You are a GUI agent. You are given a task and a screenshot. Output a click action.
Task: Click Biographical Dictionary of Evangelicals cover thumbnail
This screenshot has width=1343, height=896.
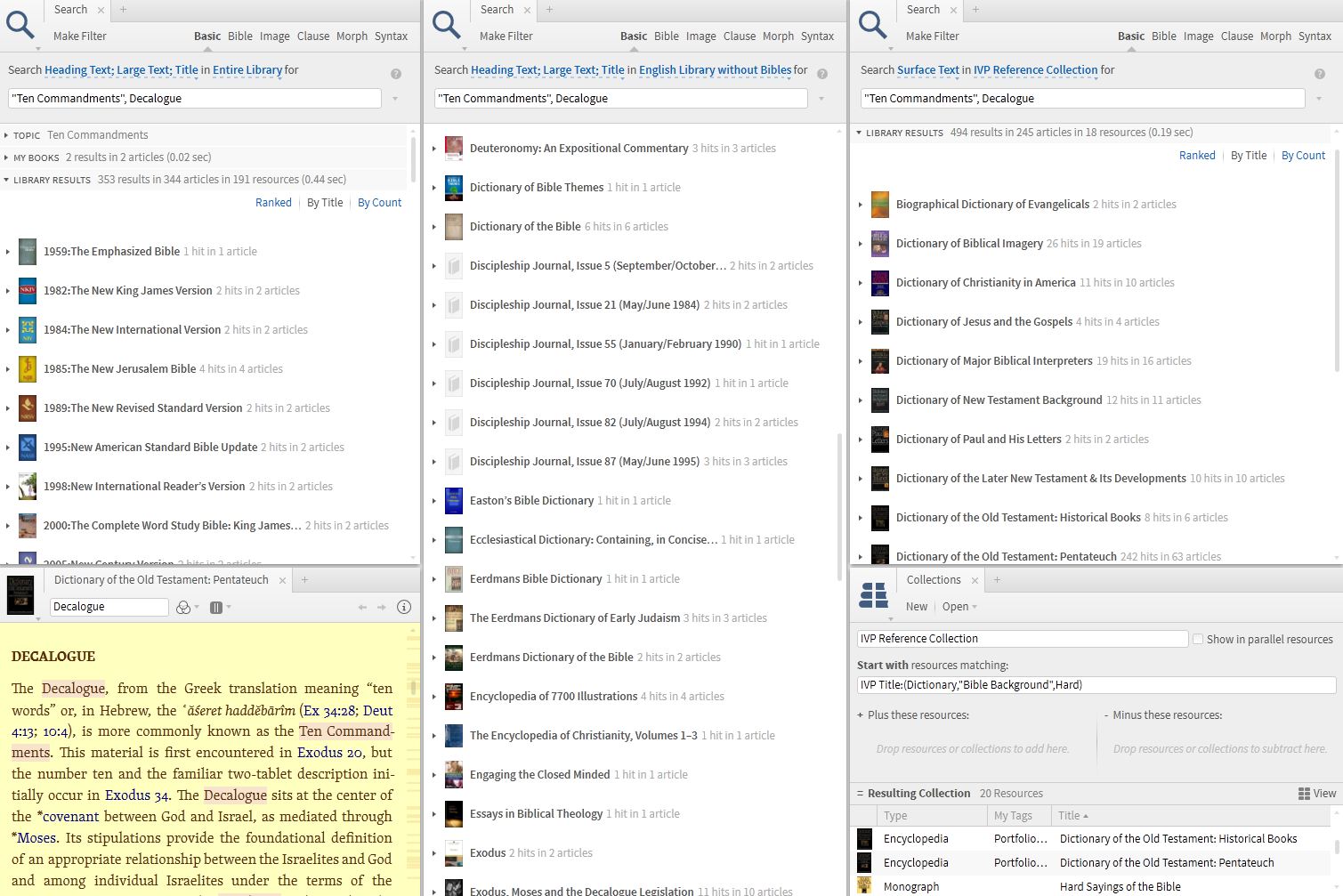880,205
